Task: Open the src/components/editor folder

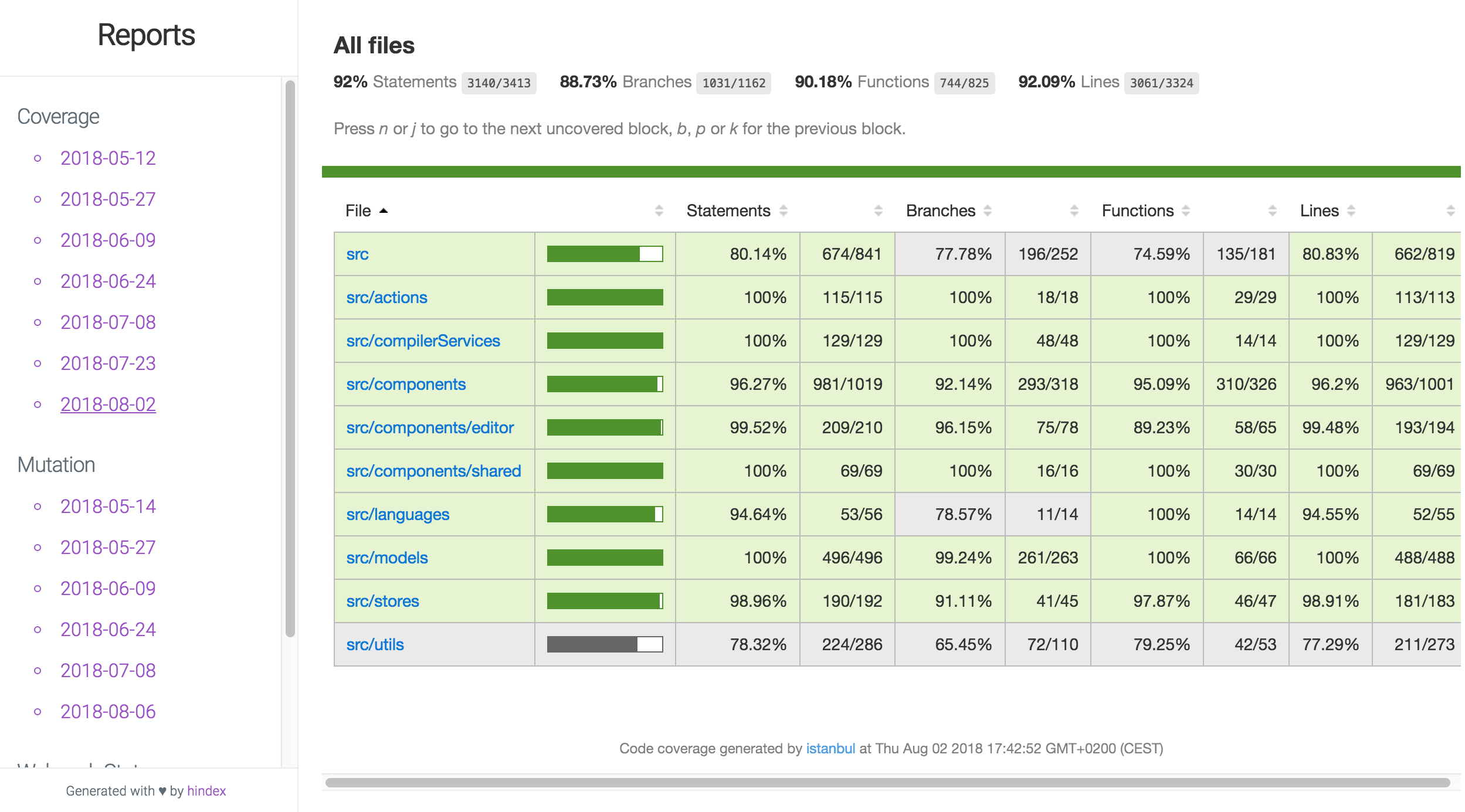Action: [x=430, y=428]
